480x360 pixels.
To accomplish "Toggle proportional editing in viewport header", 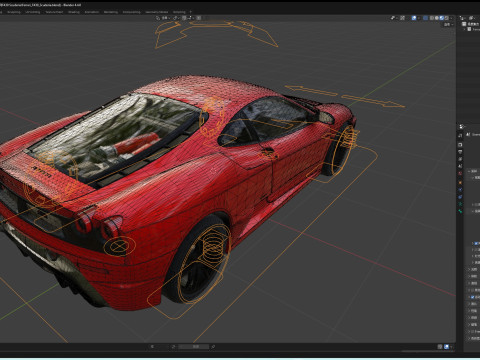I will 199,18.
